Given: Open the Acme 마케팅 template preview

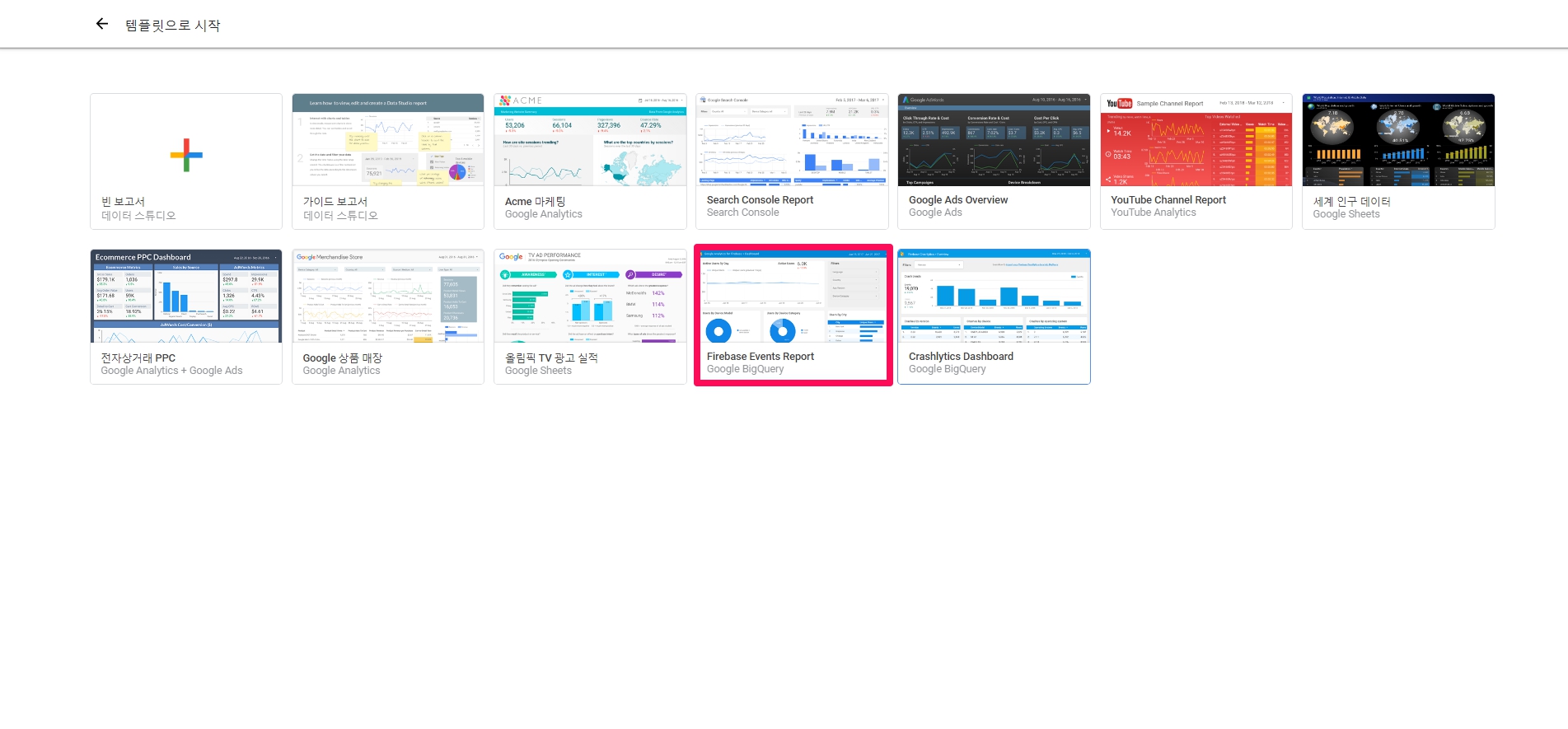Looking at the screenshot, I should (x=590, y=140).
